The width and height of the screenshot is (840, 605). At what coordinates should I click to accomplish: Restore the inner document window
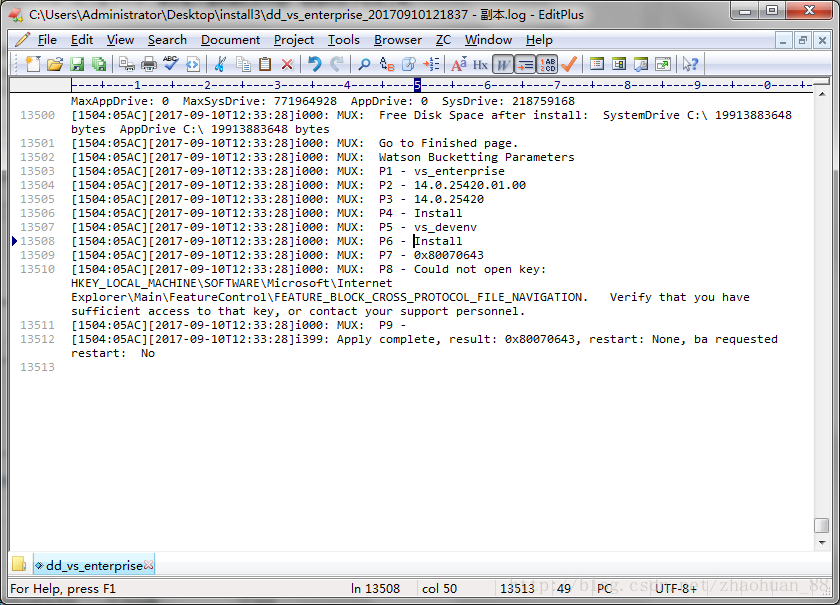click(x=802, y=40)
